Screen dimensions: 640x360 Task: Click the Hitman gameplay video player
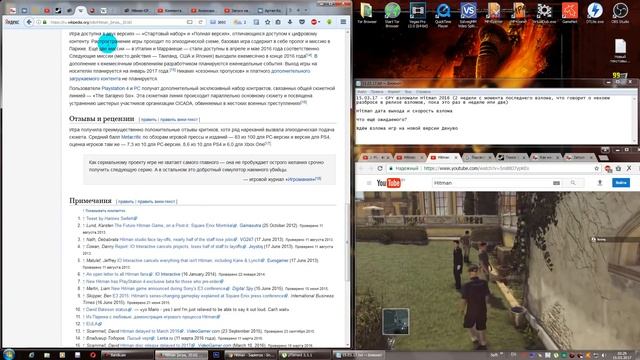click(x=497, y=271)
